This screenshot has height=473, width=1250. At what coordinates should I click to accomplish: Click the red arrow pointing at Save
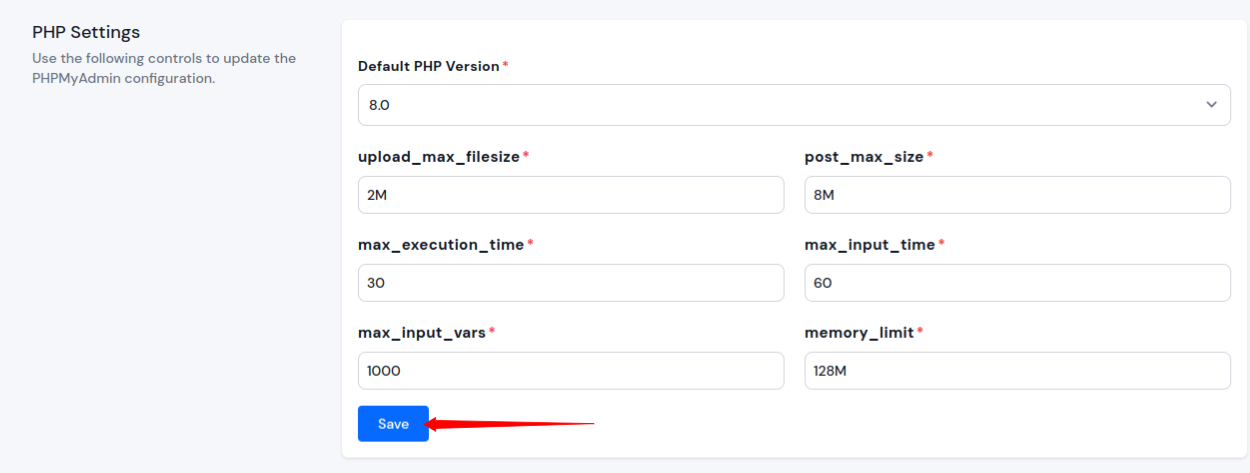coord(510,424)
